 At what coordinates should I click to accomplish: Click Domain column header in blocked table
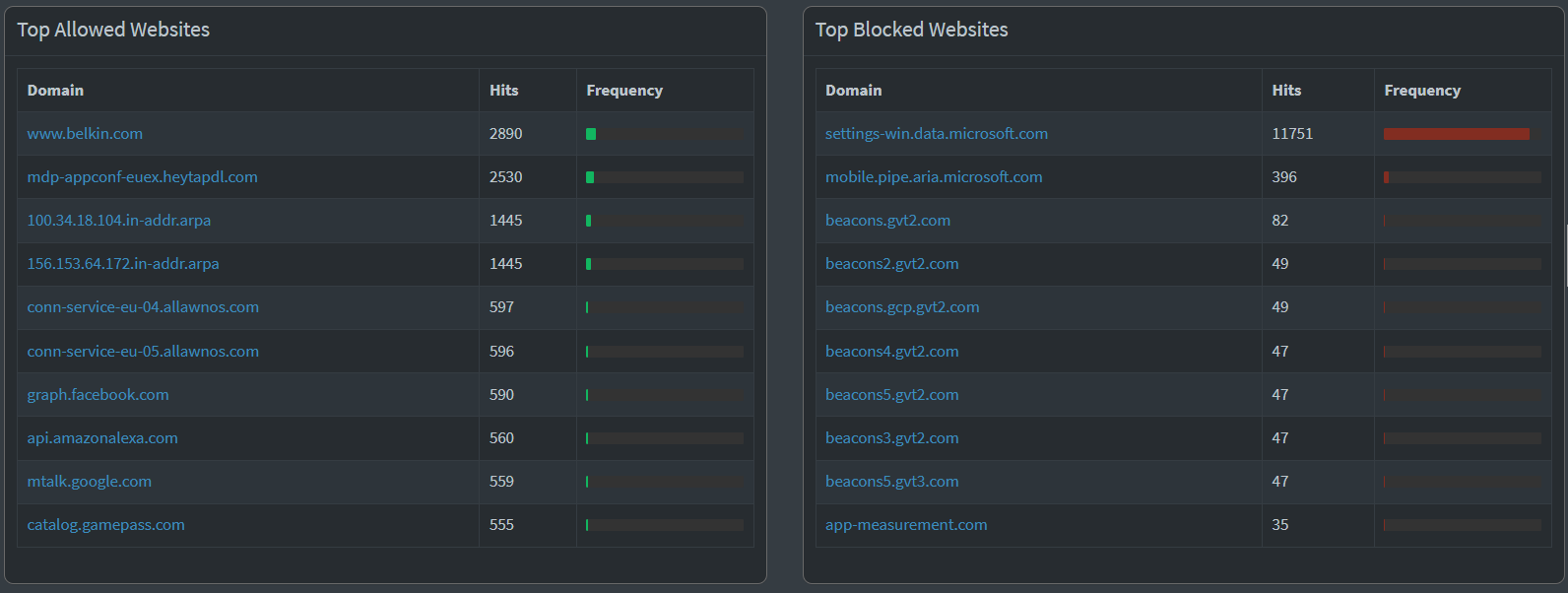[853, 91]
